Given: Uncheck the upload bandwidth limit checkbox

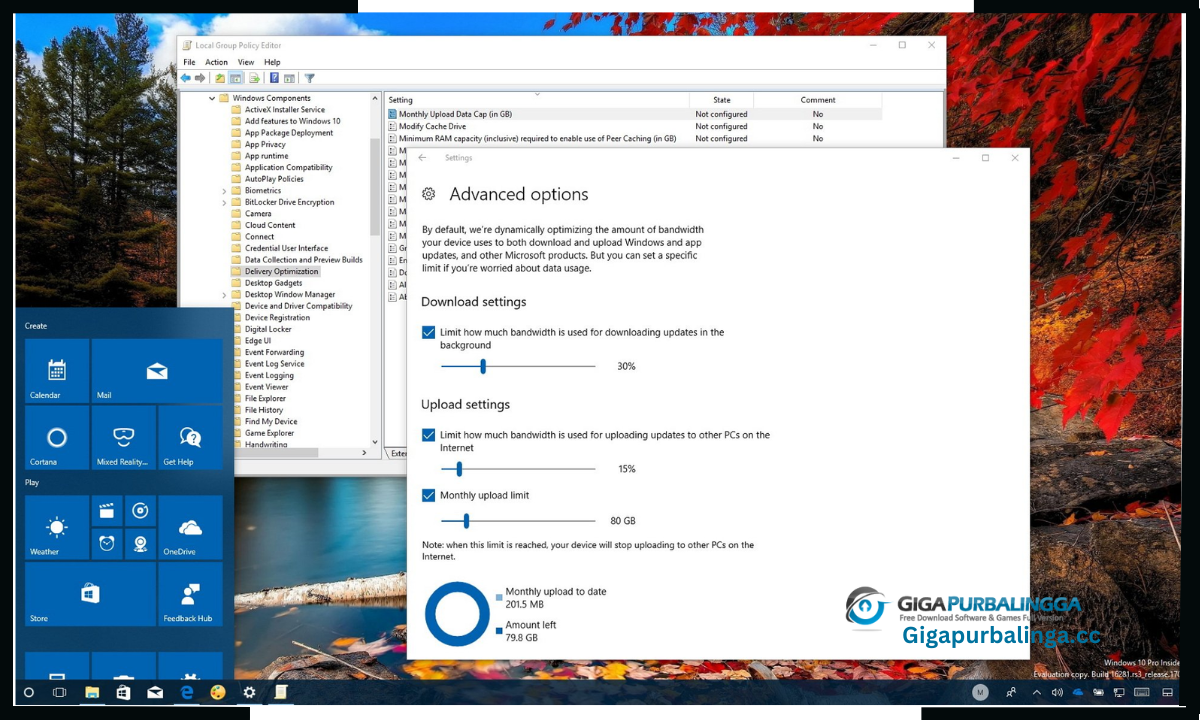Looking at the screenshot, I should (428, 435).
